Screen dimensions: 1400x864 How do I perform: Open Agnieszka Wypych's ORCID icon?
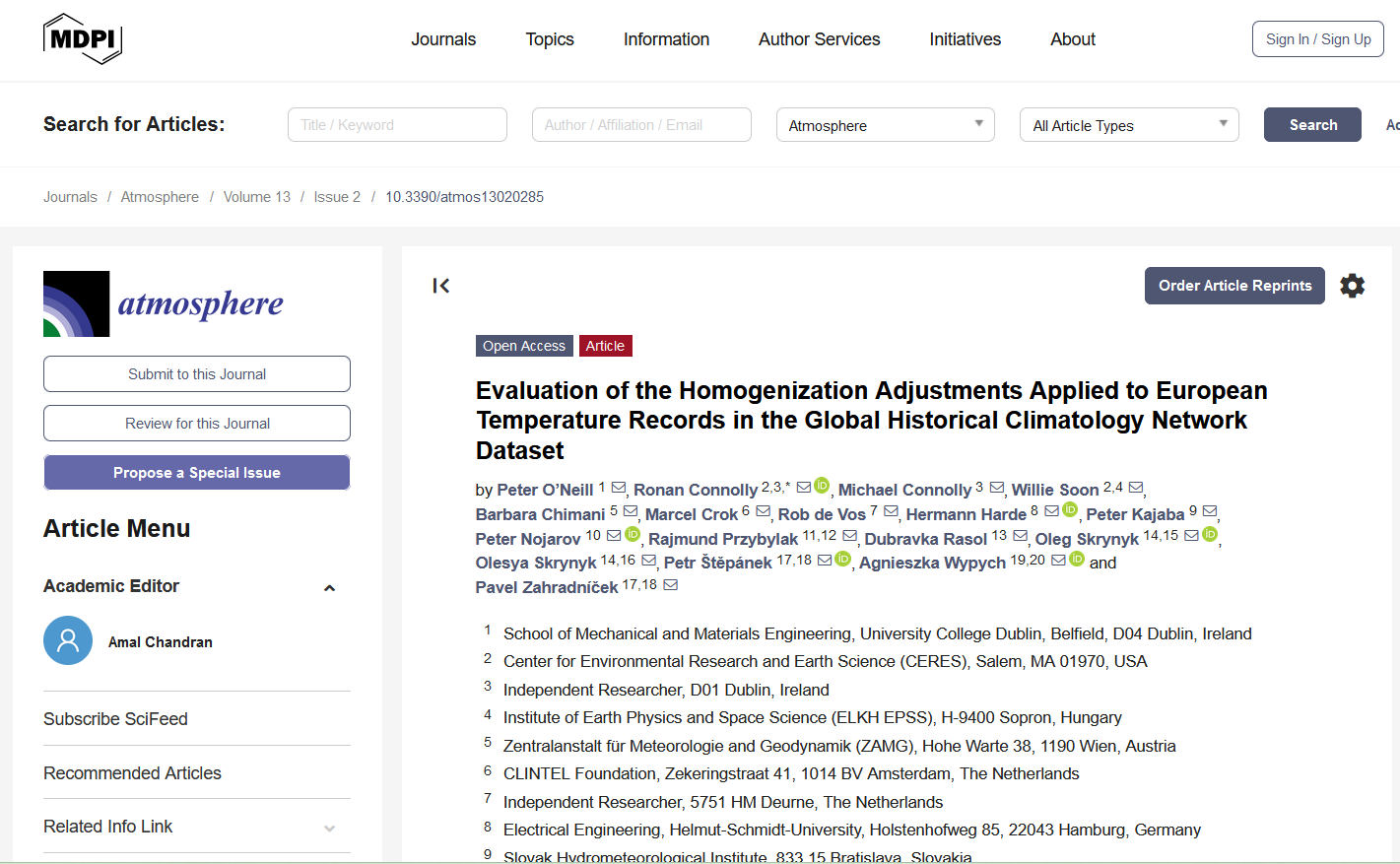click(1077, 559)
